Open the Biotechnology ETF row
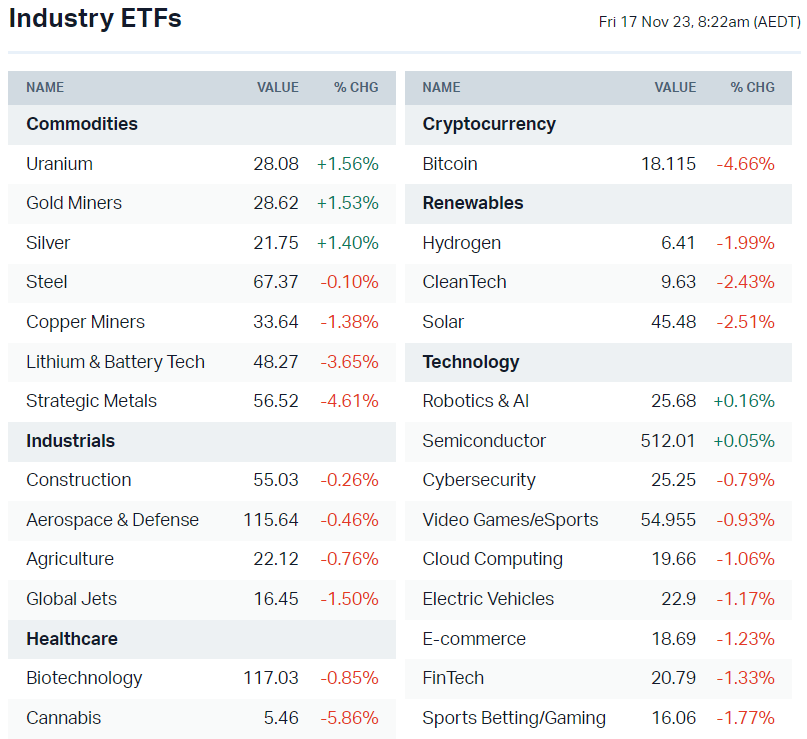The height and width of the screenshot is (739, 807). pos(84,678)
